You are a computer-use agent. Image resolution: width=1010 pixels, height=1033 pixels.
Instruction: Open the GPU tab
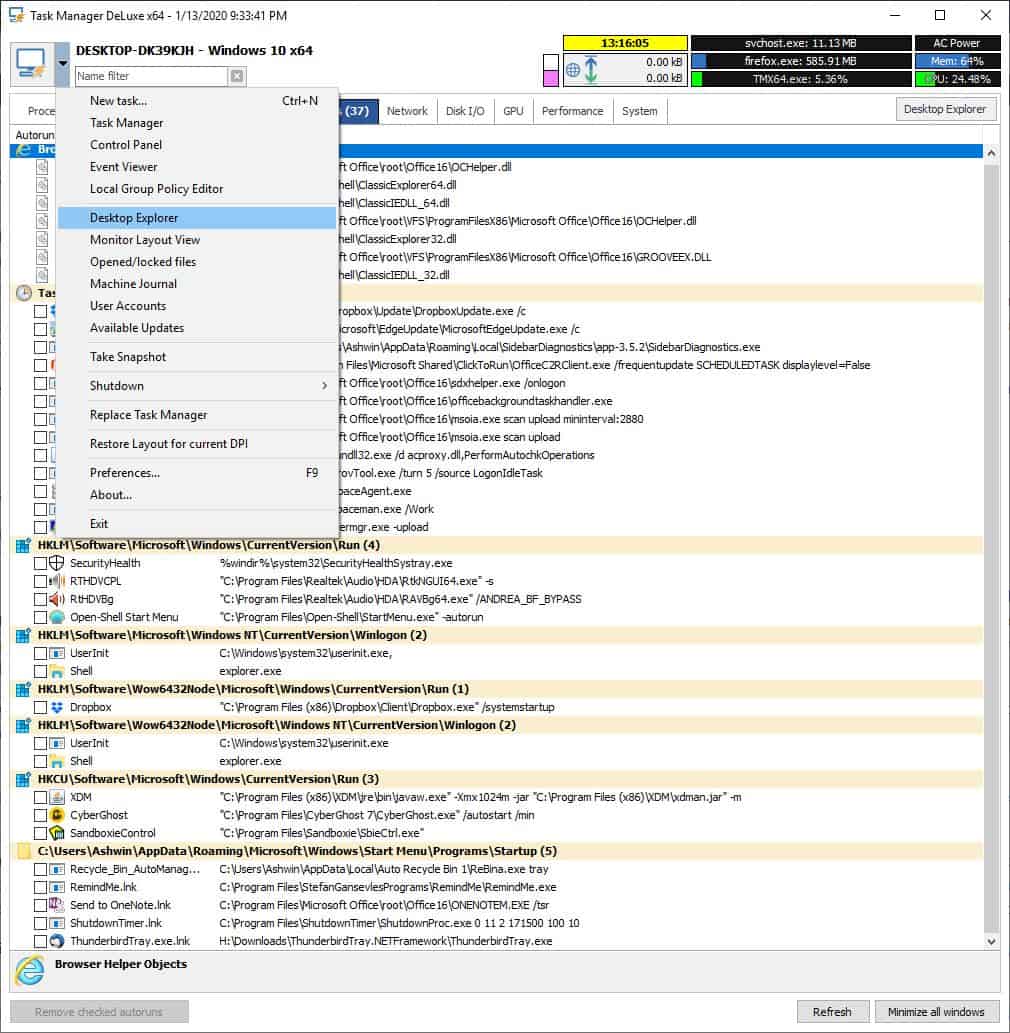point(513,111)
